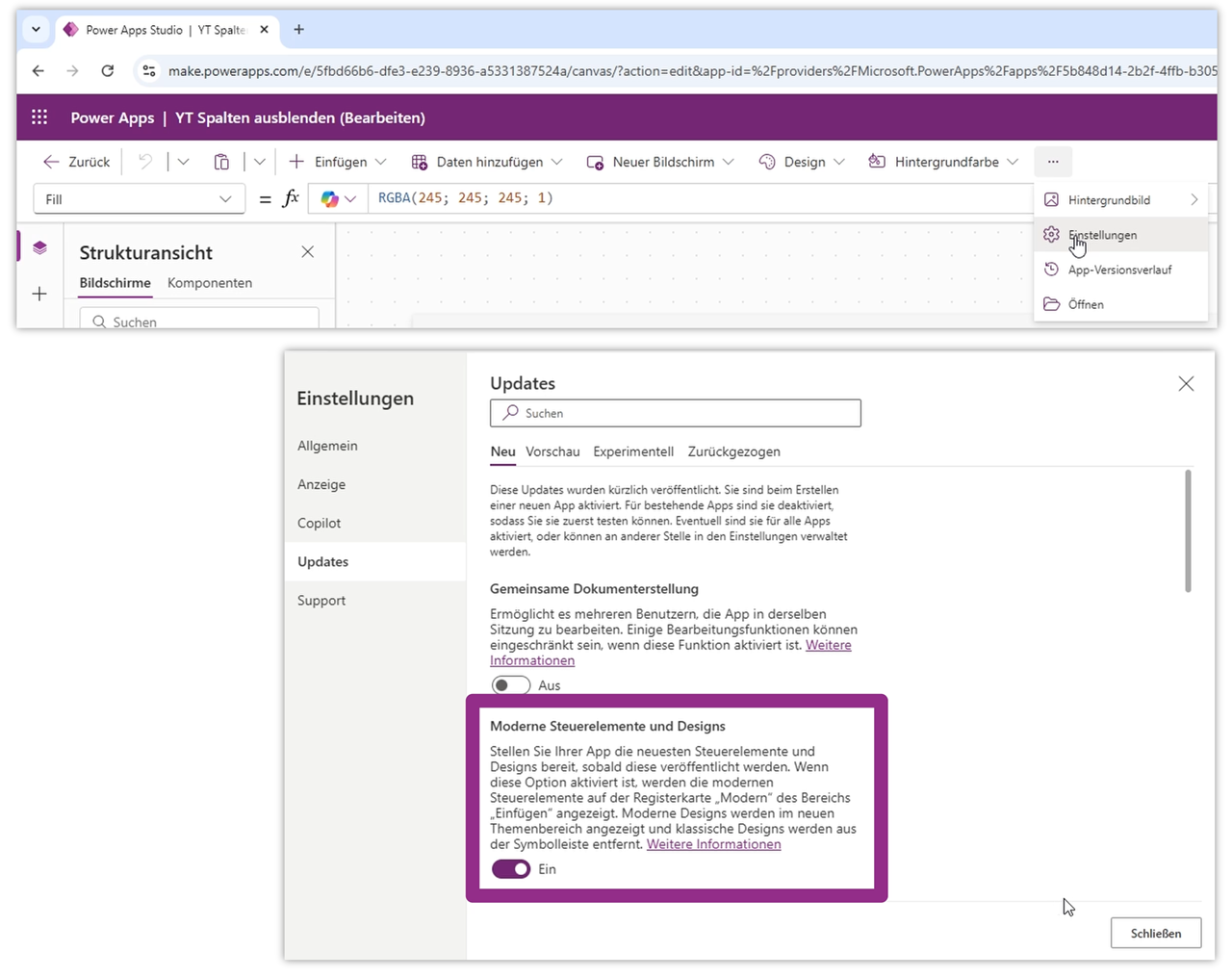Choose Einstellungen from the menu
This screenshot has width=1232, height=978.
(1120, 235)
